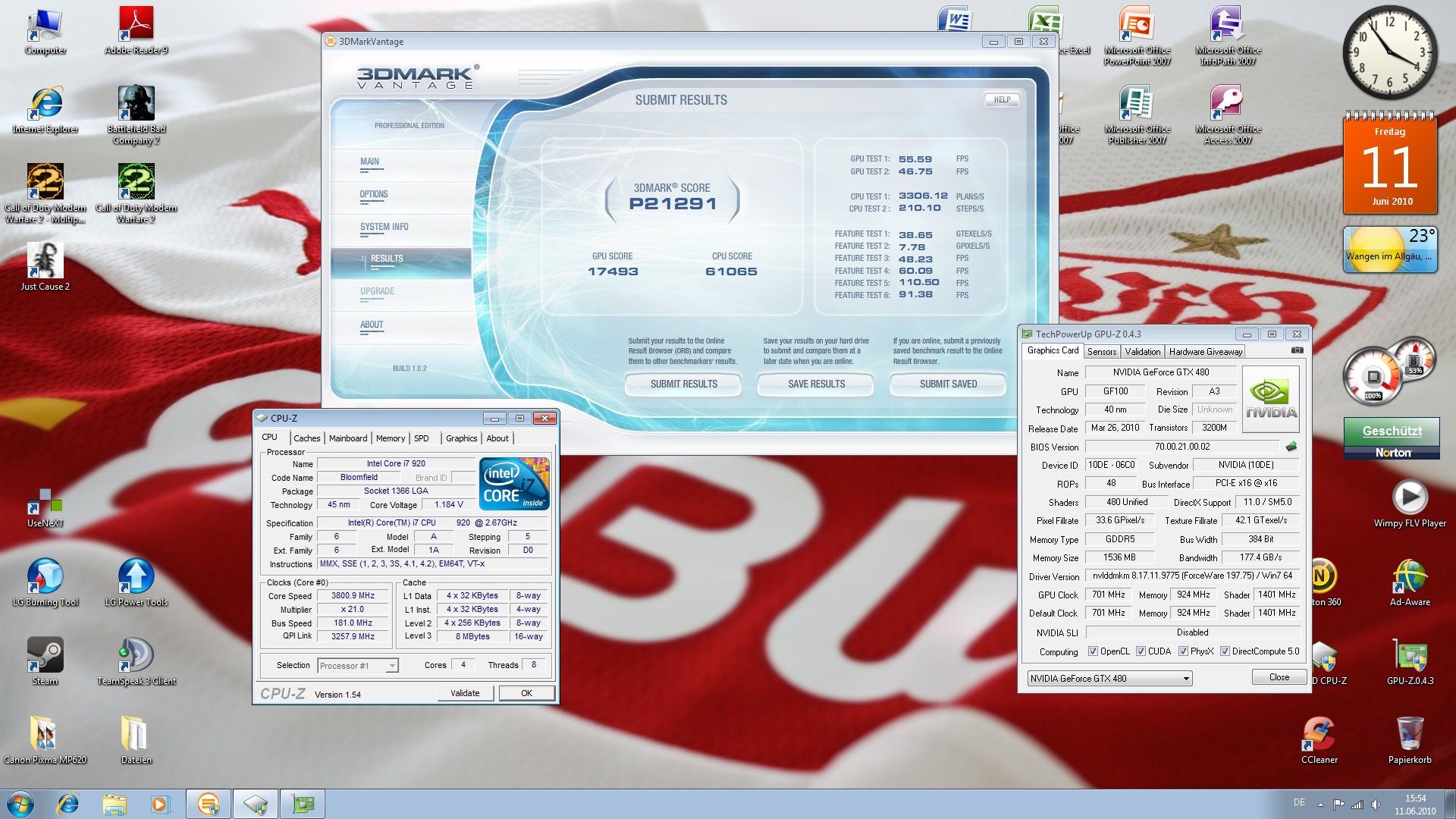
Task: Launch Microsoft Office Publisher 2007
Action: (x=1137, y=115)
